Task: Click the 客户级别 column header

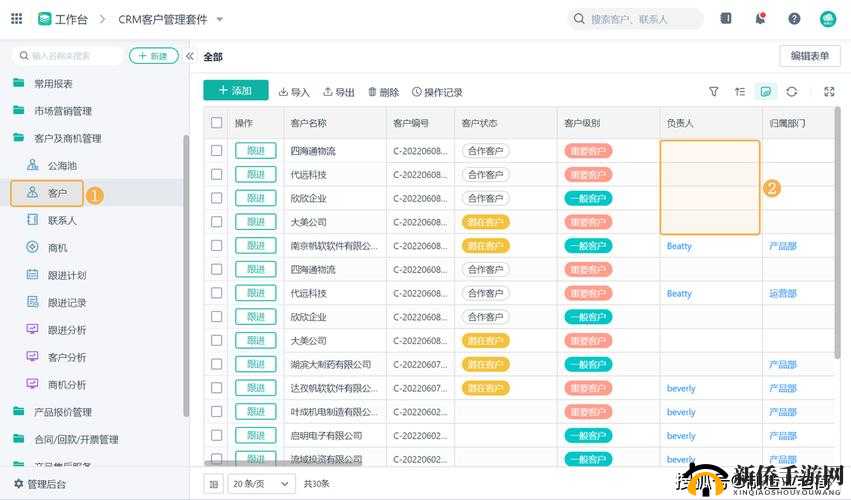Action: click(582, 123)
